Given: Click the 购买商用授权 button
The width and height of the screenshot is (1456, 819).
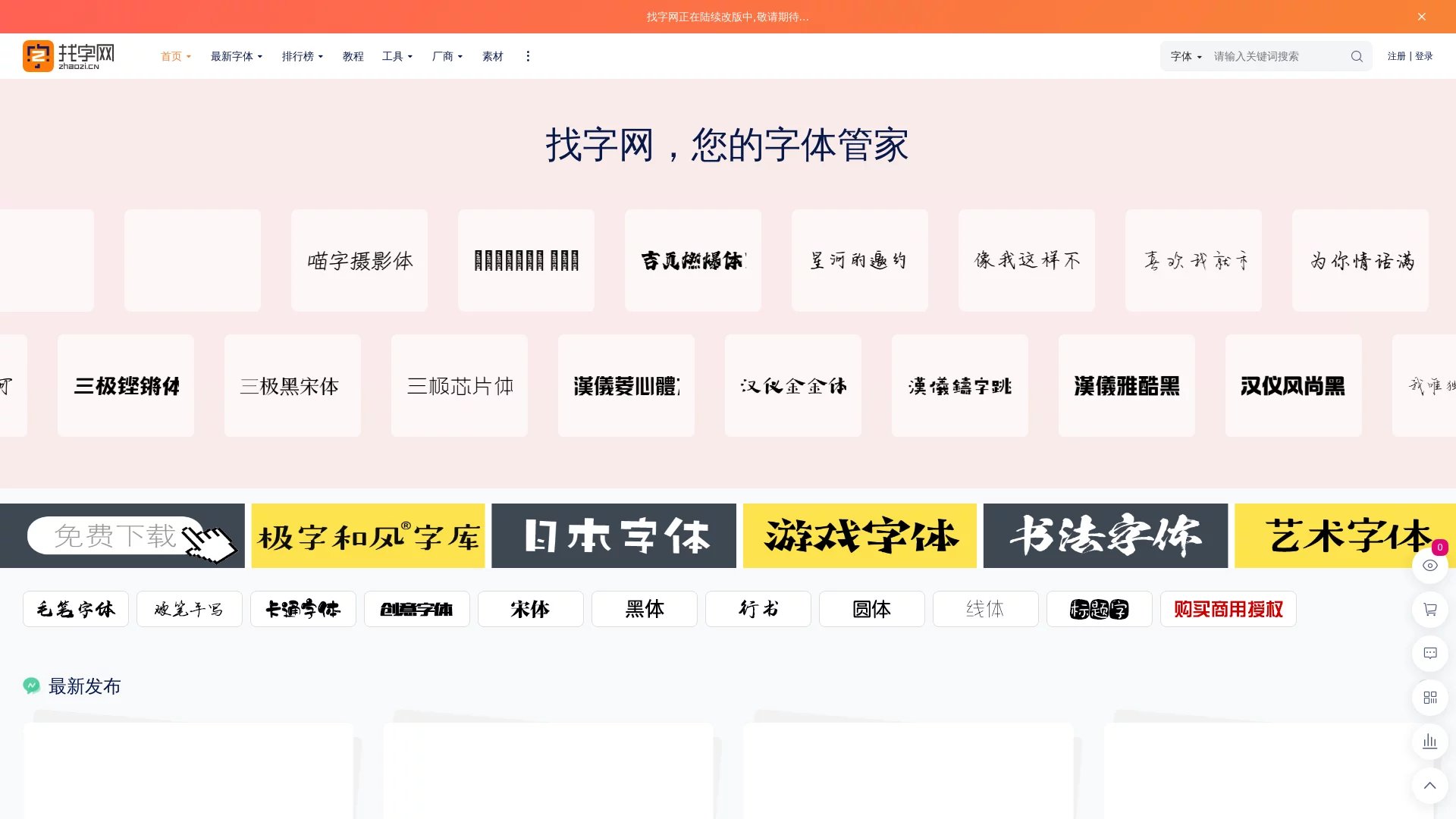Looking at the screenshot, I should [x=1228, y=609].
